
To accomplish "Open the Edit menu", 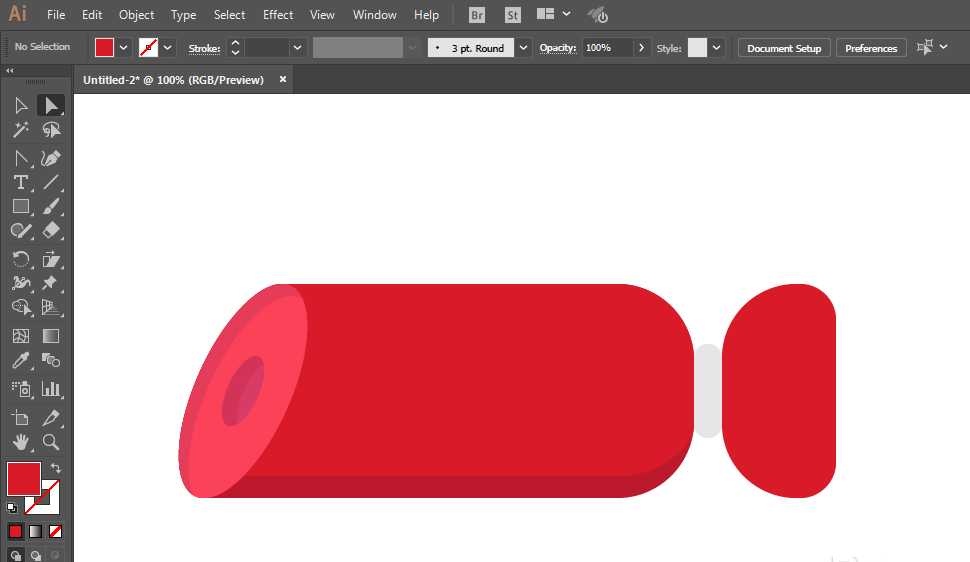I will (x=92, y=15).
